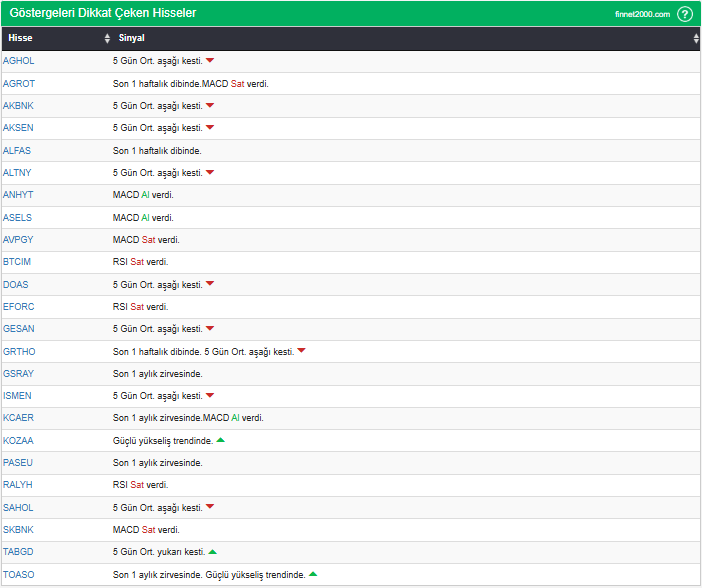Click the red down arrow in GRTHO row
The image size is (702, 588).
click(301, 350)
